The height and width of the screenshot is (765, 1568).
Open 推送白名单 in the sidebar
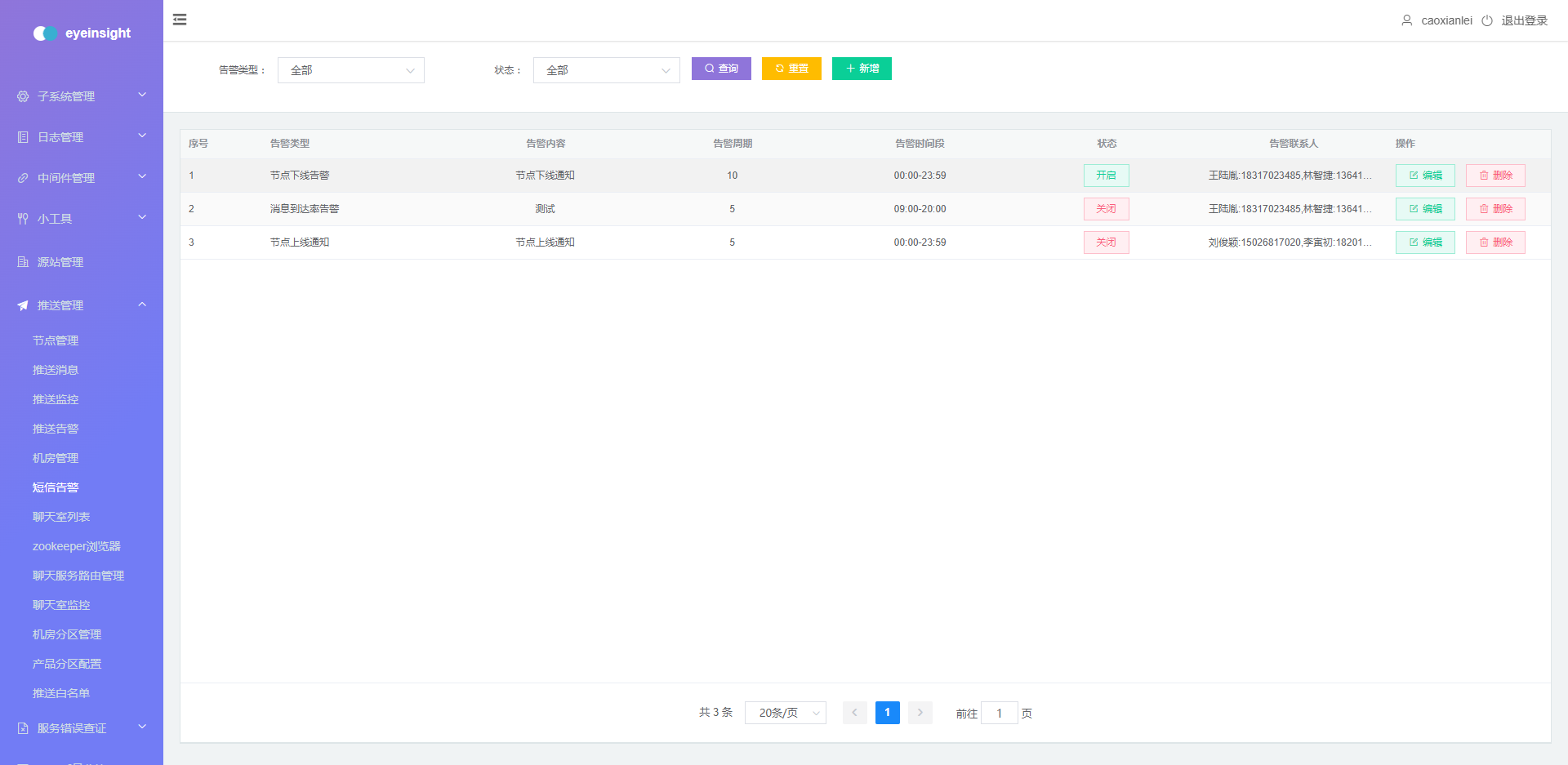coord(61,693)
